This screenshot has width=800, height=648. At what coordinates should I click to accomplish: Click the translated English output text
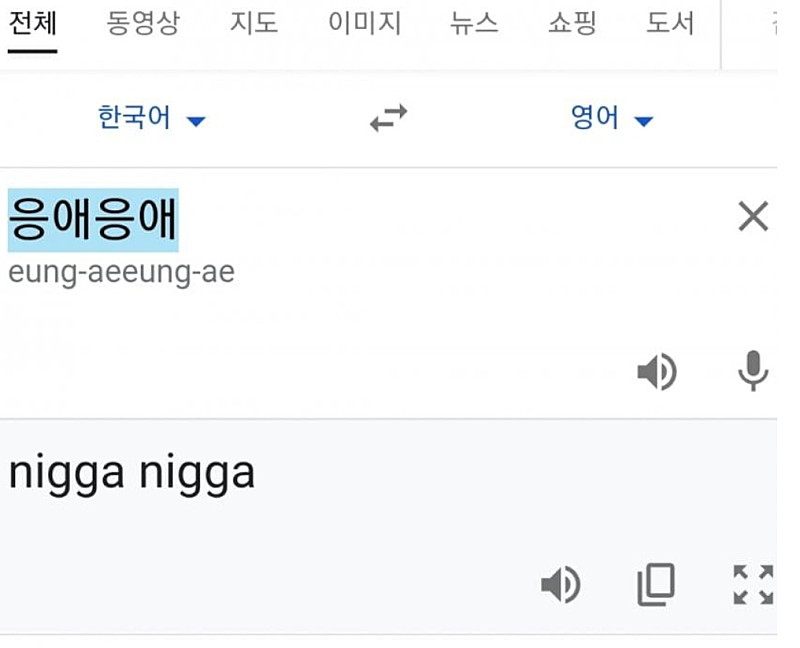coord(132,473)
